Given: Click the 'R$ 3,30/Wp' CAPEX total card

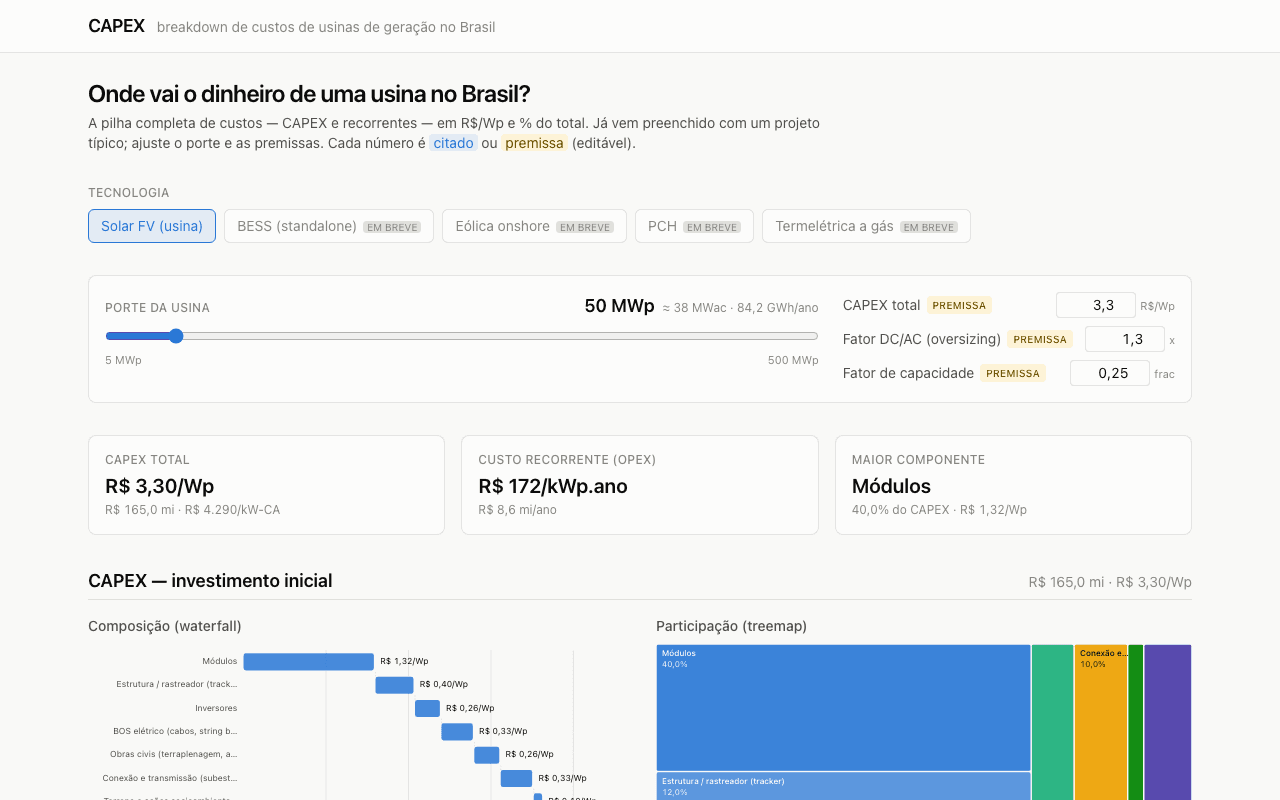Looking at the screenshot, I should [266, 485].
